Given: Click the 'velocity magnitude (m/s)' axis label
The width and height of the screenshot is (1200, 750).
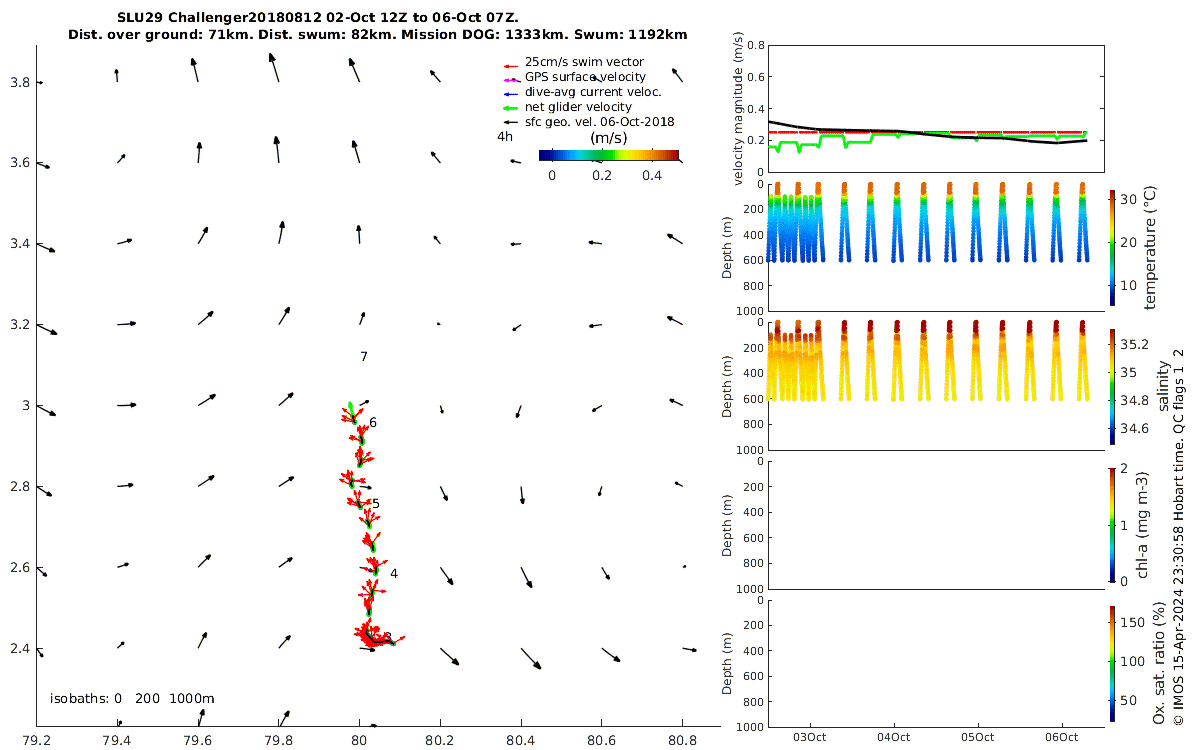Looking at the screenshot, I should point(739,109).
